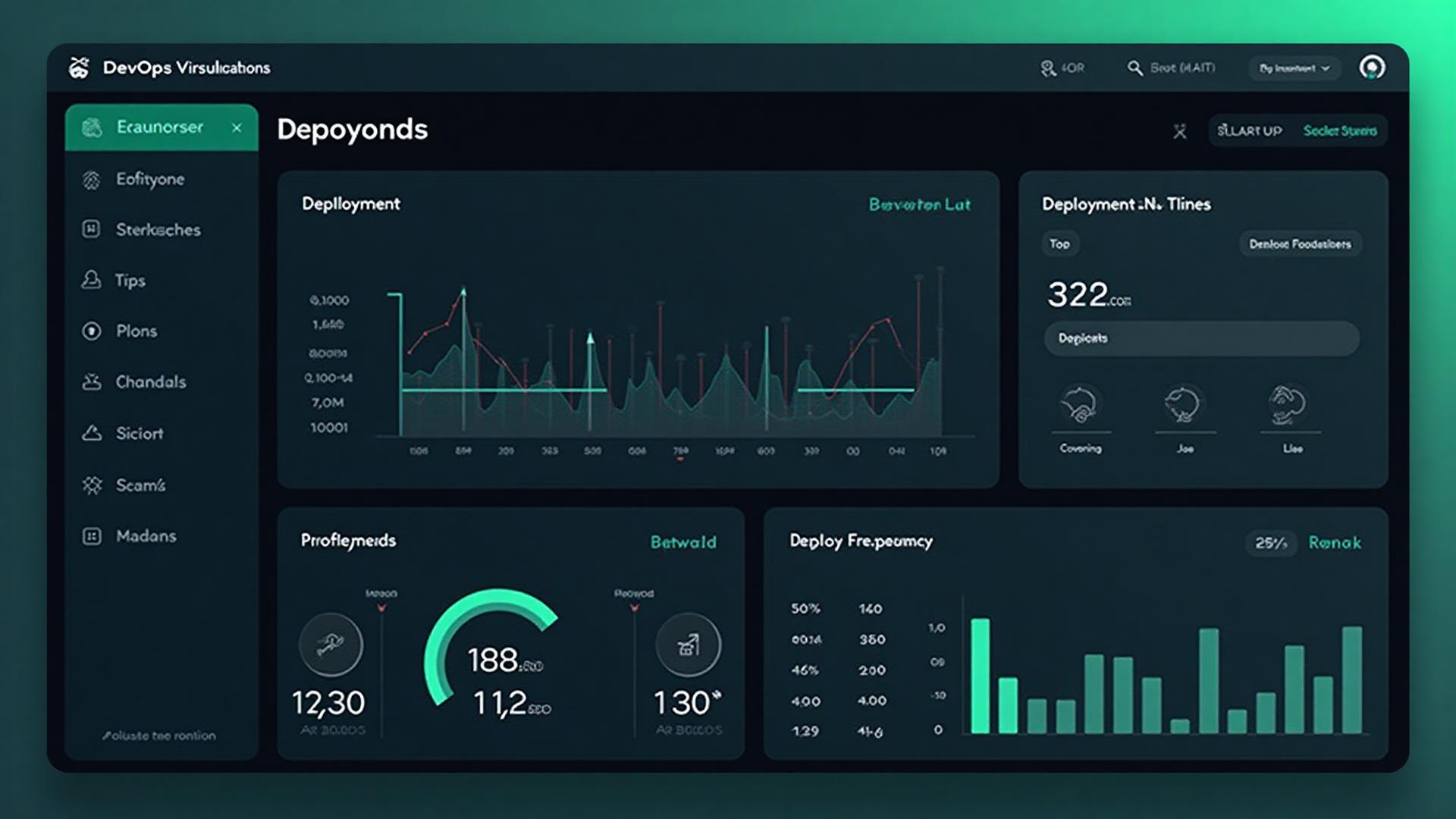Click the Brot search field text
This screenshot has width=1456, height=819.
[1182, 68]
